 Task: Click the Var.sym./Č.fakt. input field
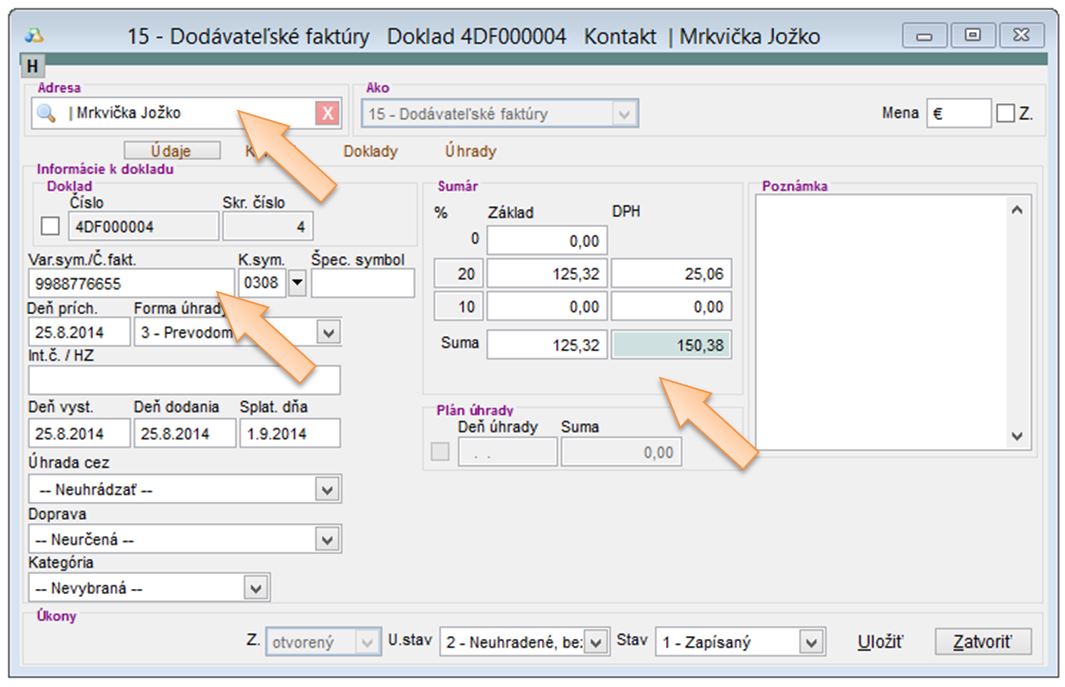click(x=130, y=284)
